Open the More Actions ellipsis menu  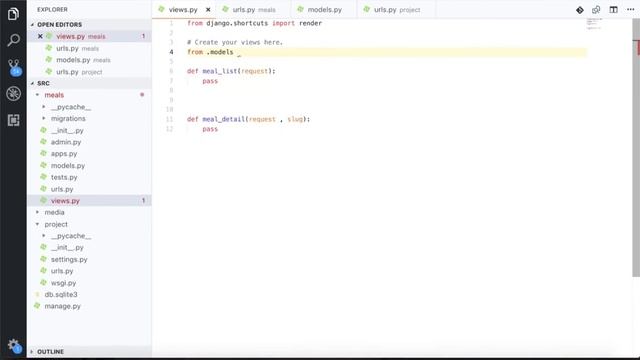tap(630, 9)
